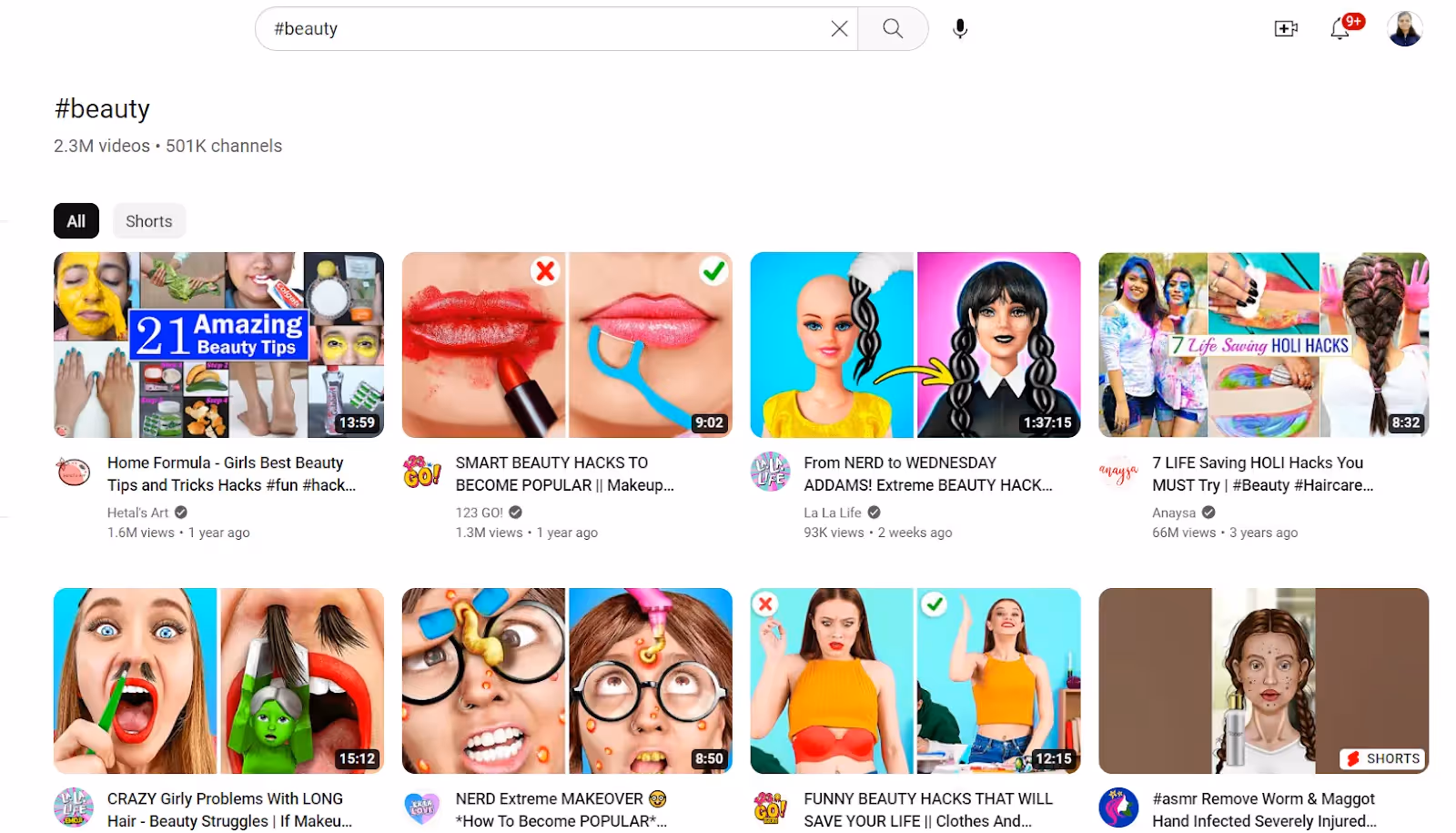Open the Create video icon
The image size is (1456, 833).
coord(1286,29)
